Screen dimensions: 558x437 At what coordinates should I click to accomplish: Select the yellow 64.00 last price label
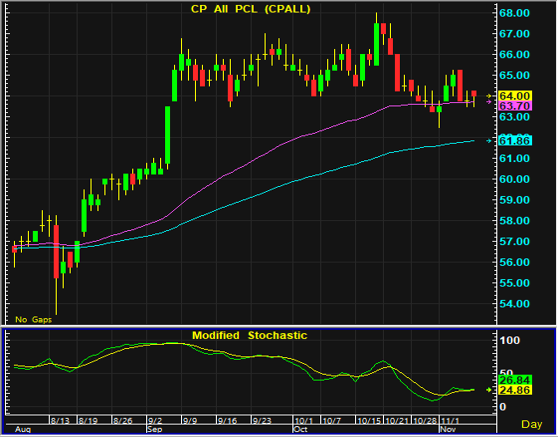pos(515,96)
